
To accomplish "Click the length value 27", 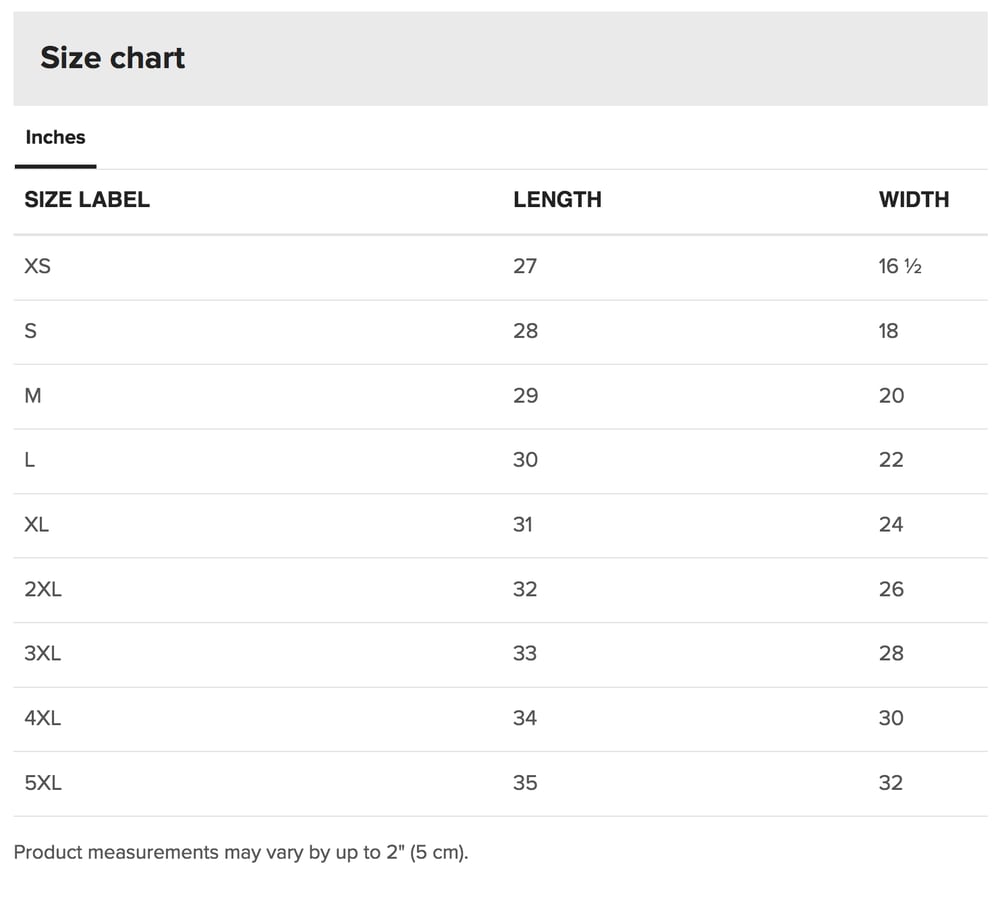I will [525, 266].
